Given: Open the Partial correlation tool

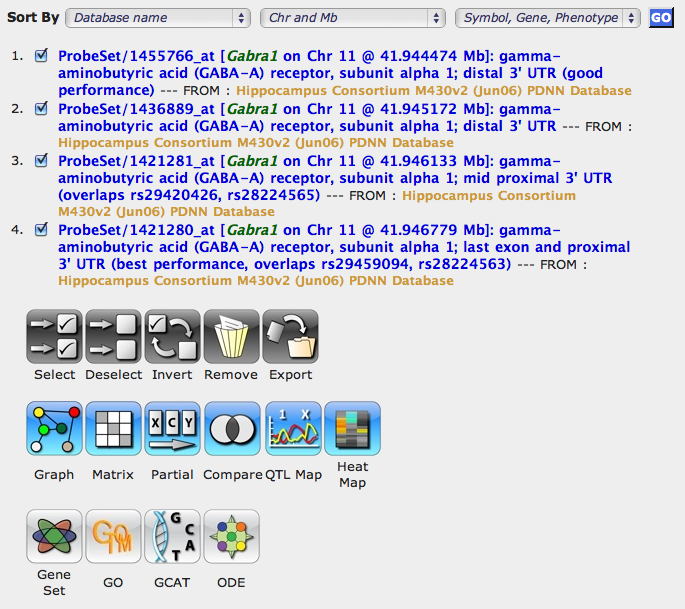Looking at the screenshot, I should [172, 429].
